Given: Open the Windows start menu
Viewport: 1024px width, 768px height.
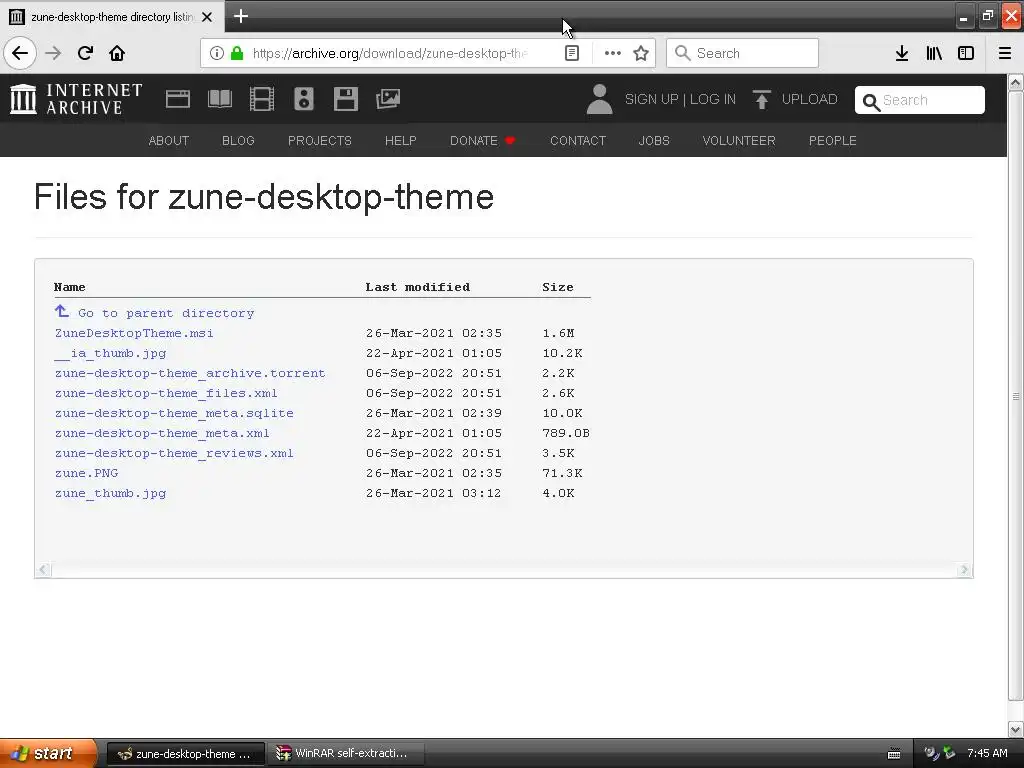Looking at the screenshot, I should tap(48, 753).
